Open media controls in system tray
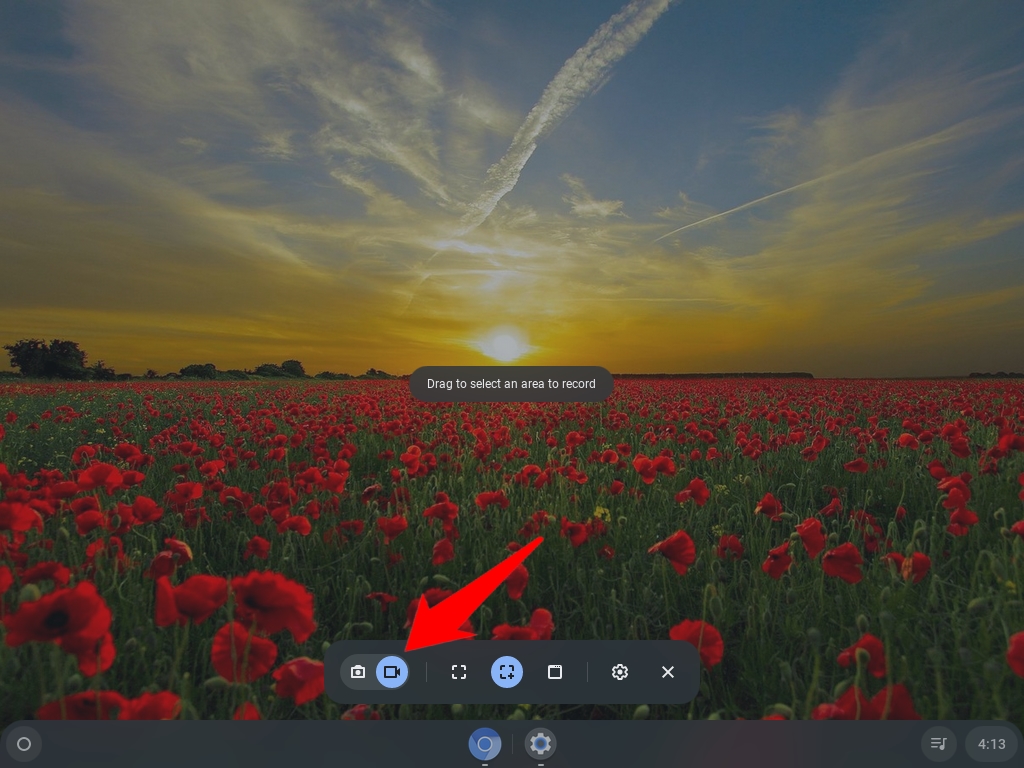 point(938,744)
